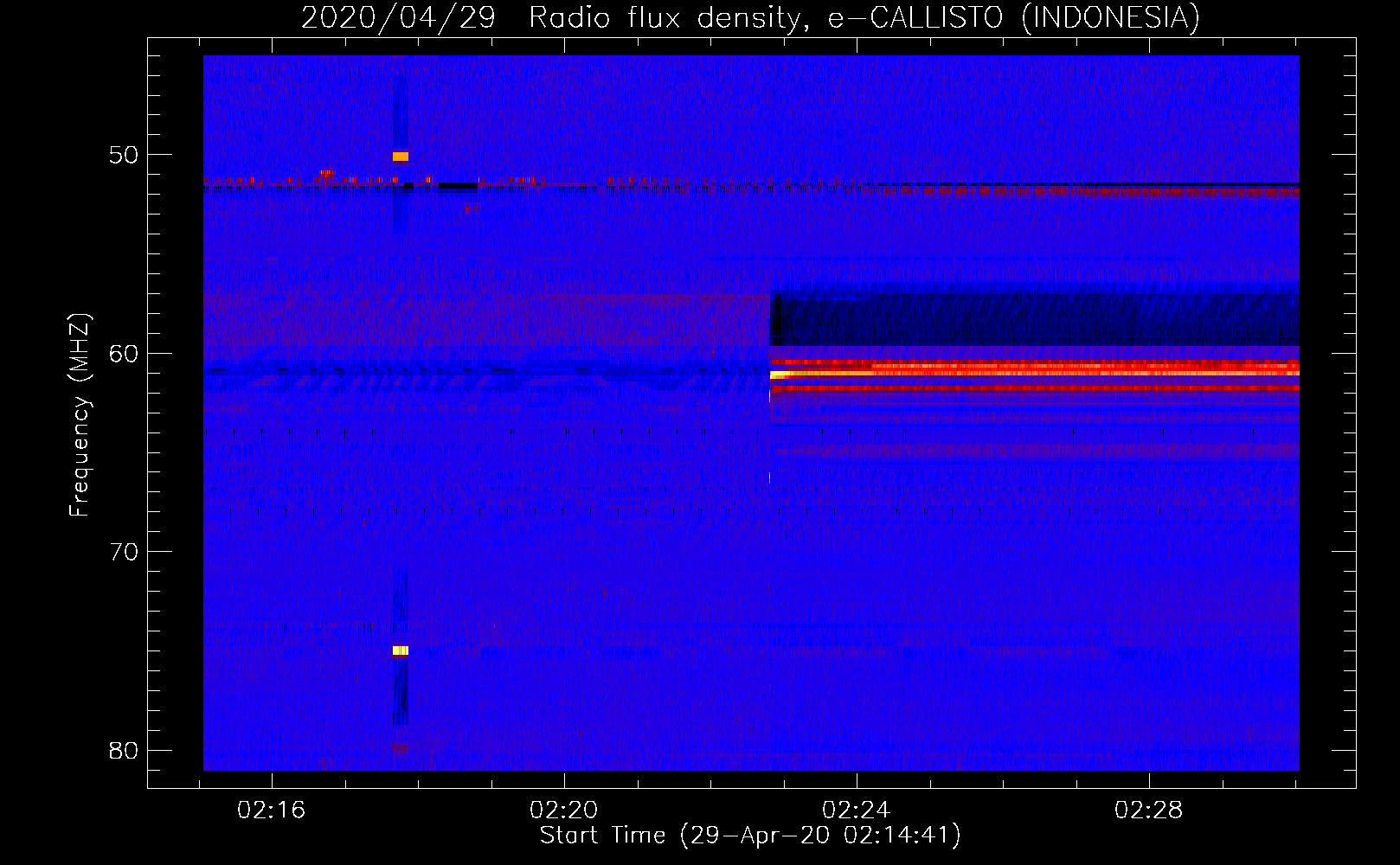Click the plot title "Radio flux density, e-CALLISTO (INDONESIA)"
This screenshot has height=865, width=1400.
[864, 17]
